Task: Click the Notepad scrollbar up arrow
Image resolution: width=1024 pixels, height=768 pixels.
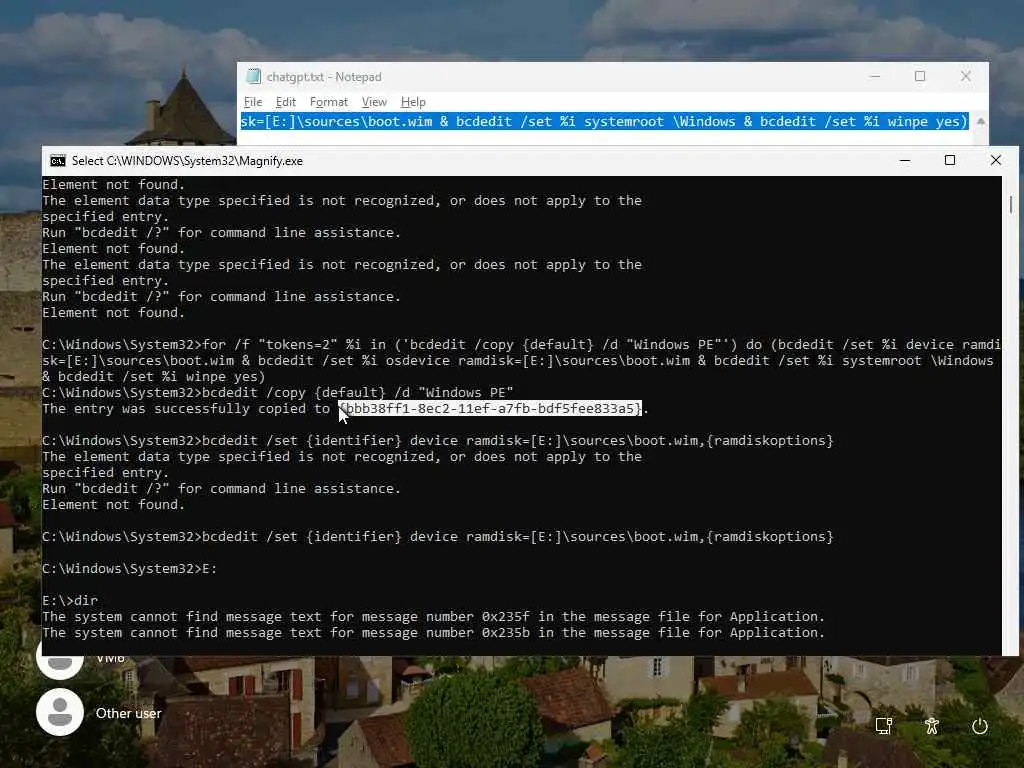Action: (x=980, y=121)
